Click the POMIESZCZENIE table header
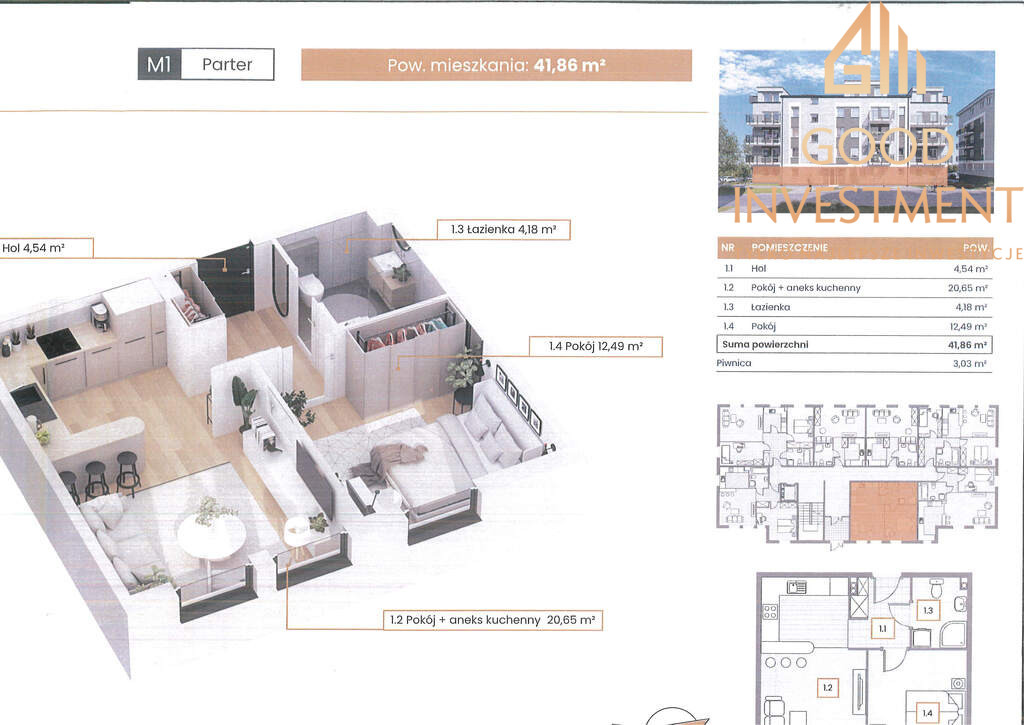1024x725 pixels. (789, 248)
